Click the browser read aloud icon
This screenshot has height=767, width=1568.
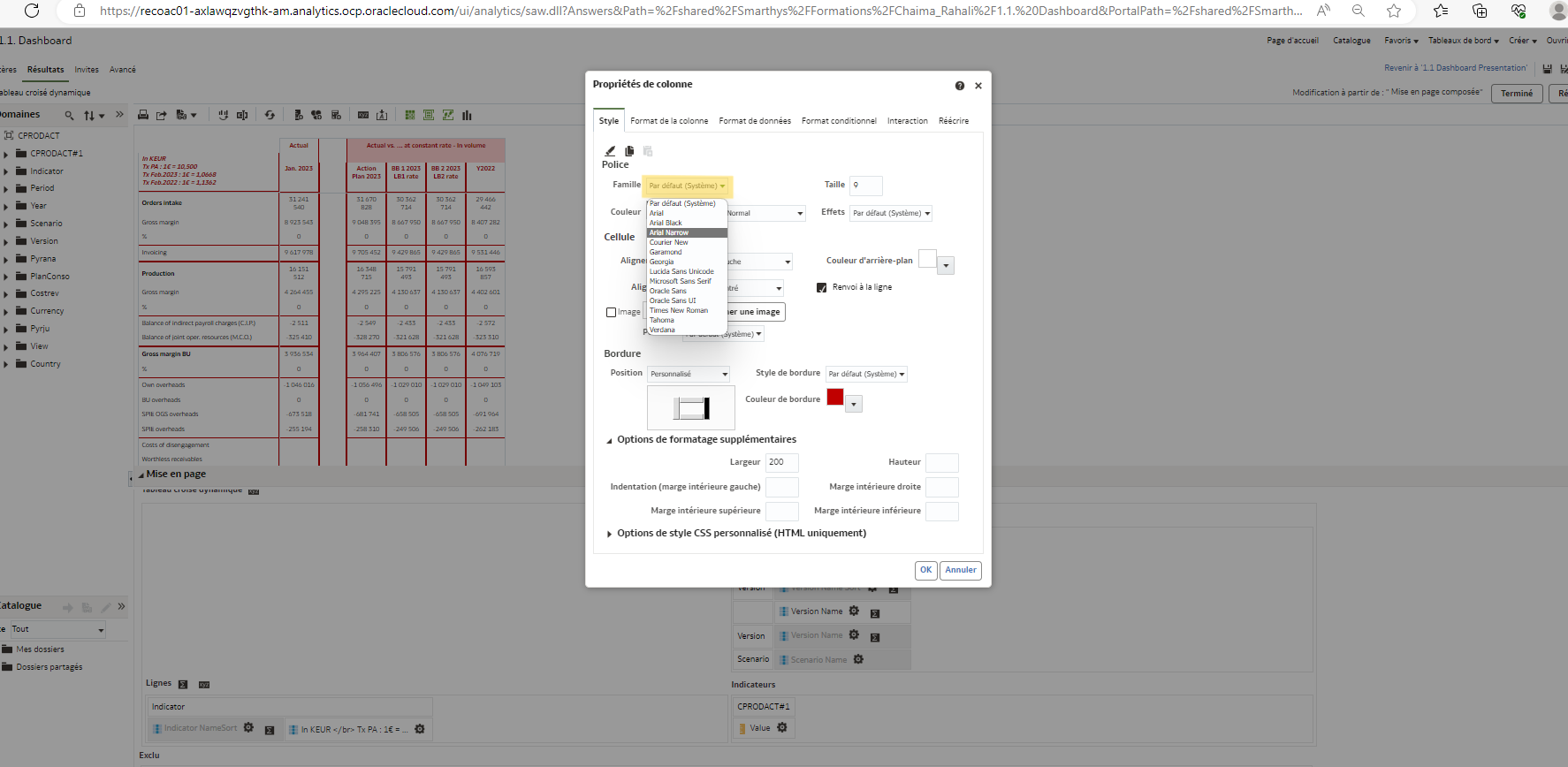[x=1323, y=11]
